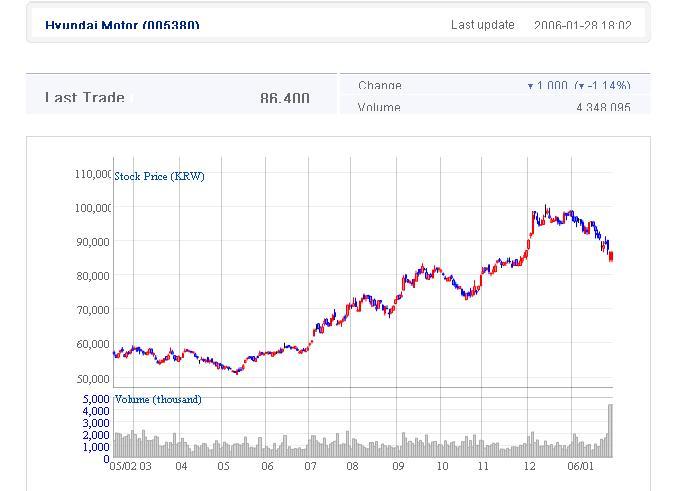The image size is (684, 491).
Task: Click the down arrow beside 1,000 change
Action: click(x=530, y=87)
